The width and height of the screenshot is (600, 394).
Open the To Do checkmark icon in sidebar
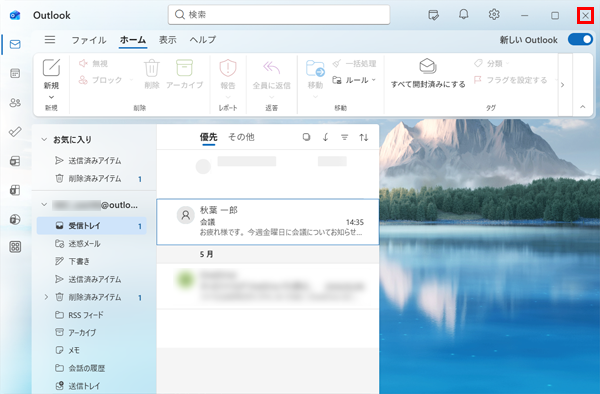click(15, 132)
